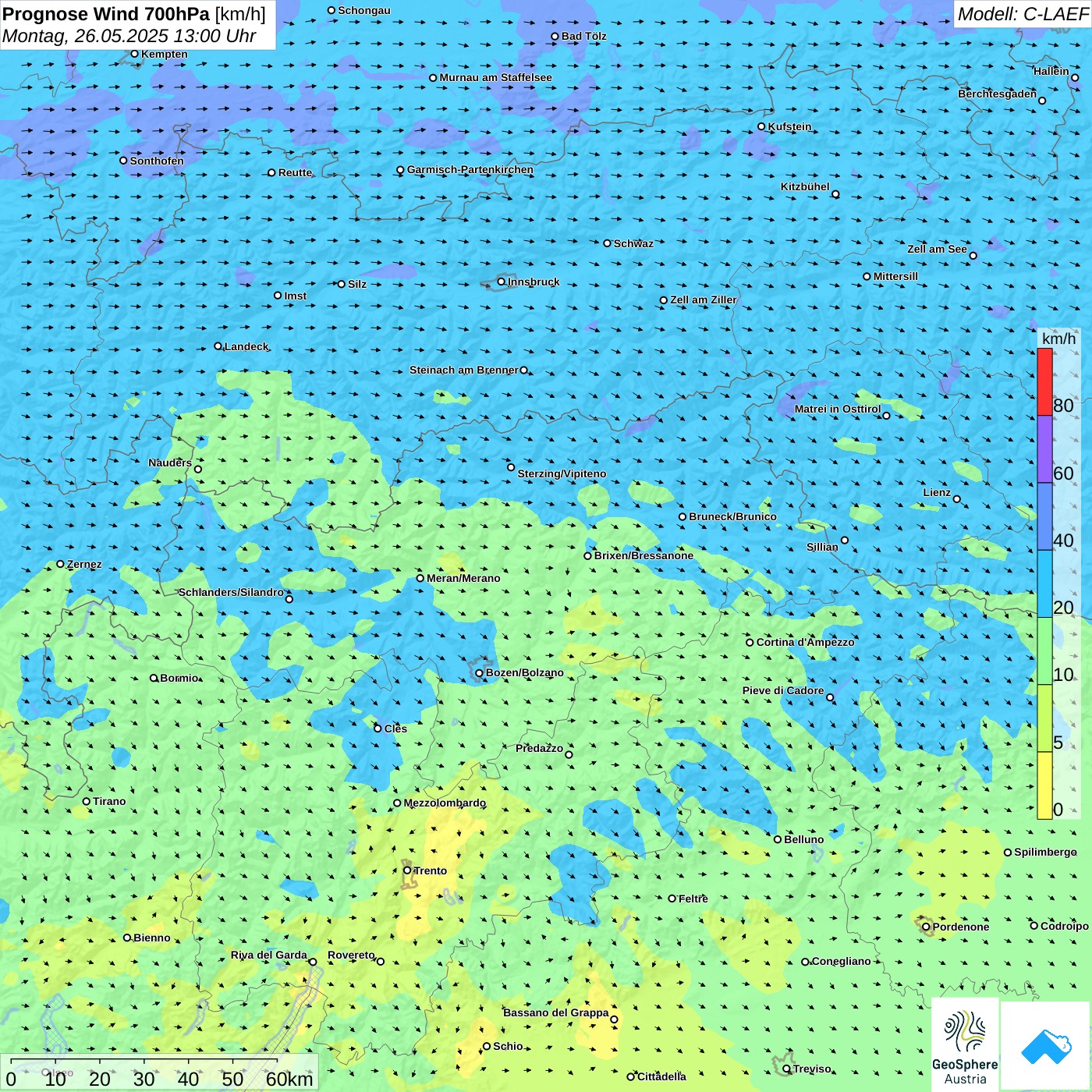Click the 'Rovereto' label
The width and height of the screenshot is (1092, 1092).
point(351,955)
